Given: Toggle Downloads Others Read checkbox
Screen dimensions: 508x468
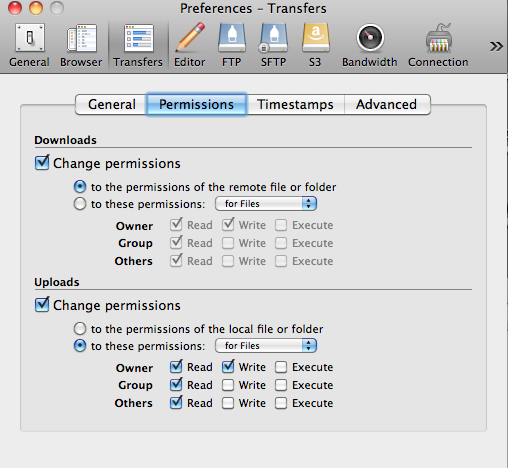Looking at the screenshot, I should coord(176,261).
